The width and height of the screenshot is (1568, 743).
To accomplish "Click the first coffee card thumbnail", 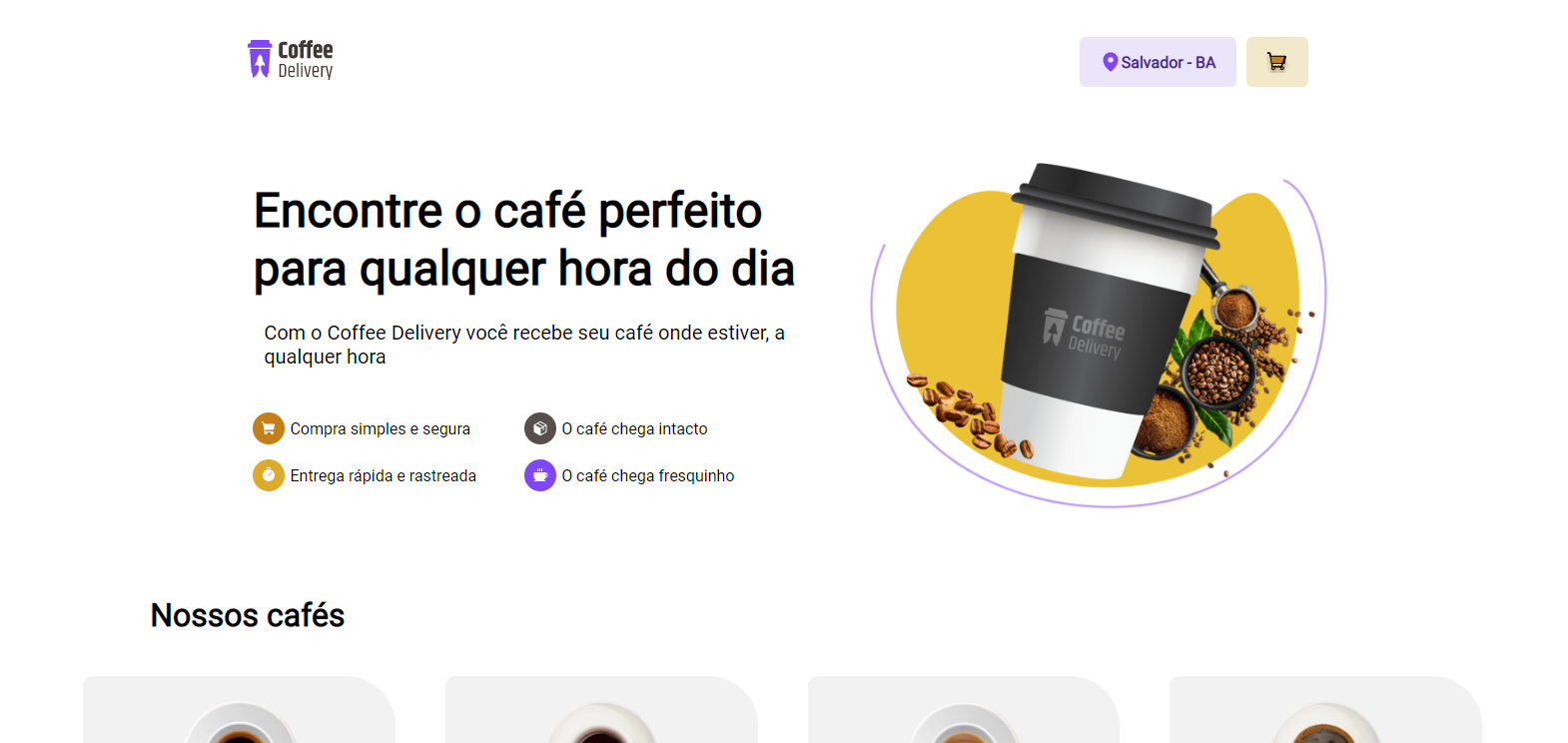I will [240, 723].
